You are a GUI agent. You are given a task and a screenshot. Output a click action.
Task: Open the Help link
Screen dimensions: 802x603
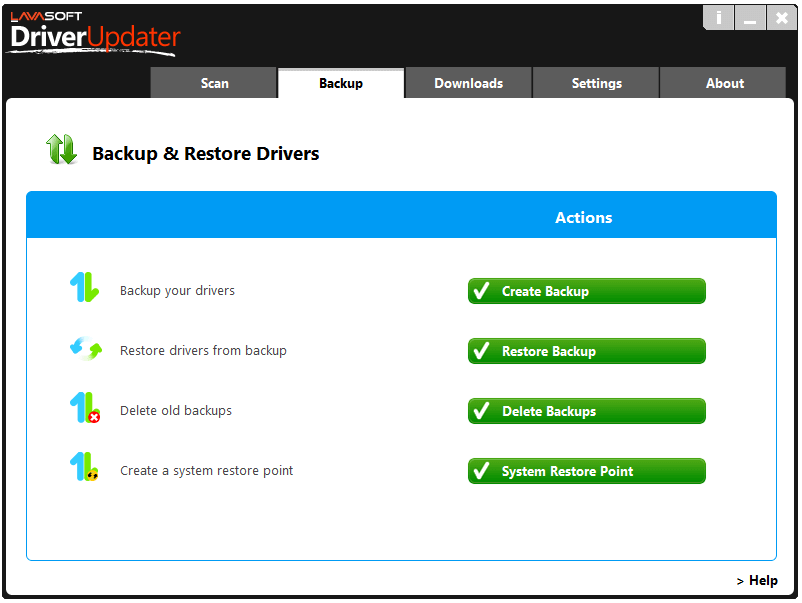(x=757, y=580)
